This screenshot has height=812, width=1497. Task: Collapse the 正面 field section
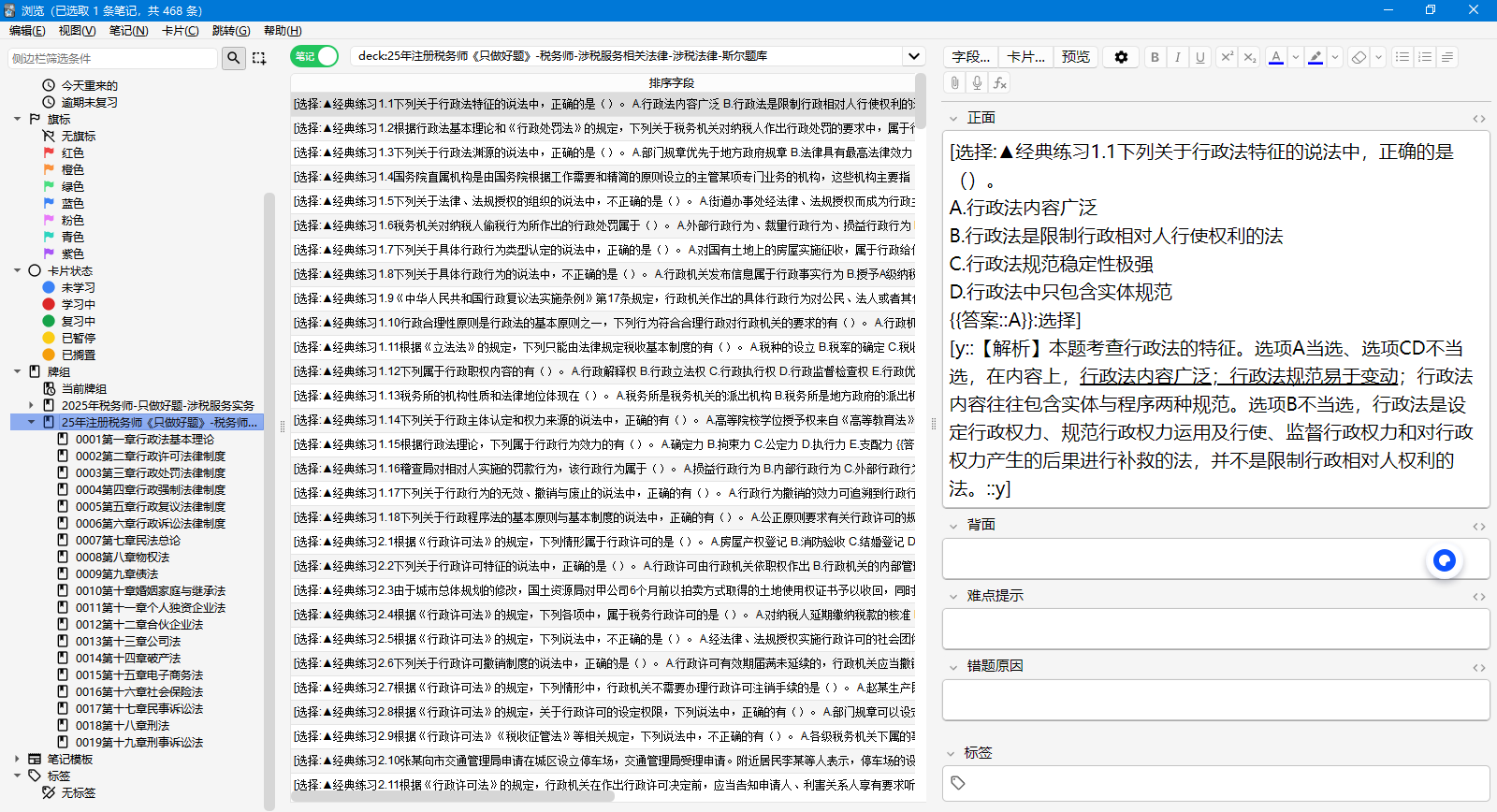[953, 119]
